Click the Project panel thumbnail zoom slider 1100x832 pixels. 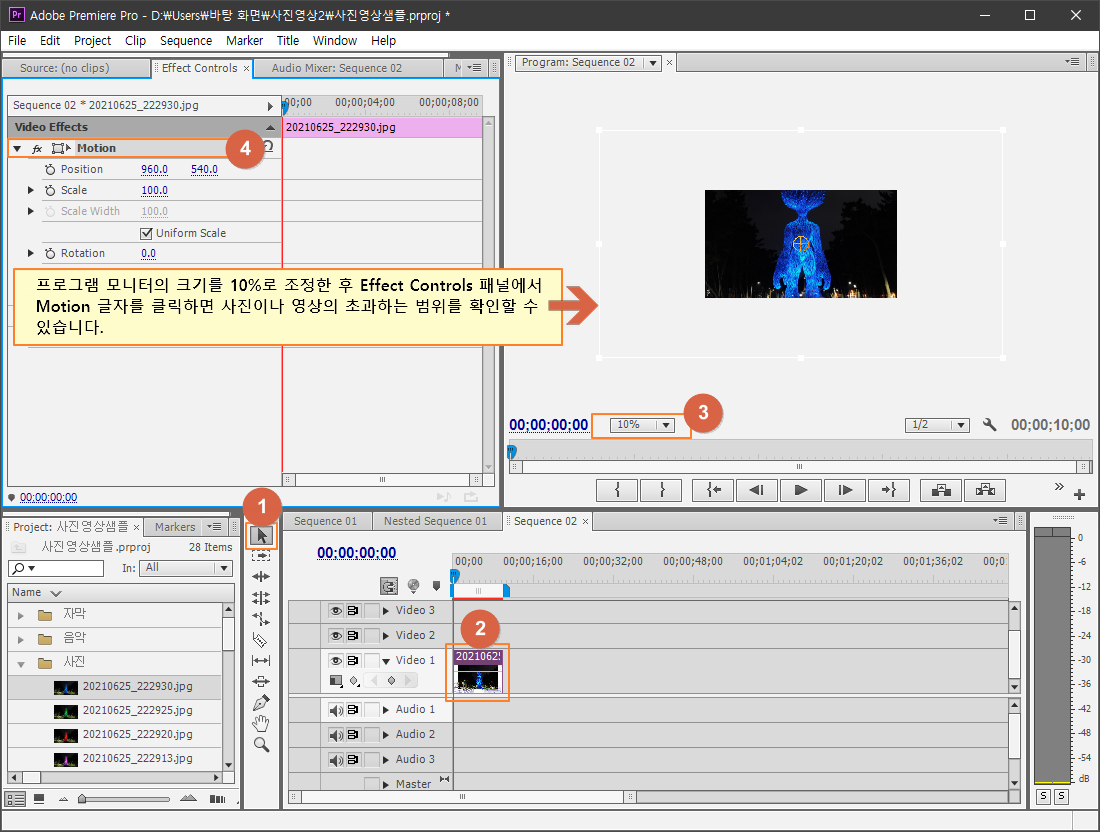pyautogui.click(x=82, y=798)
